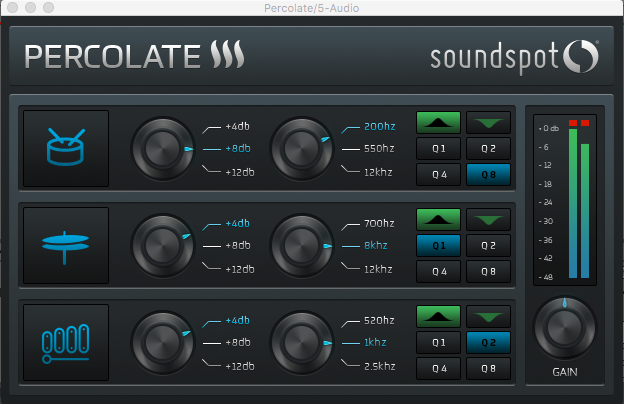Toggle Q8 in drum row
The image size is (624, 404).
tap(488, 174)
